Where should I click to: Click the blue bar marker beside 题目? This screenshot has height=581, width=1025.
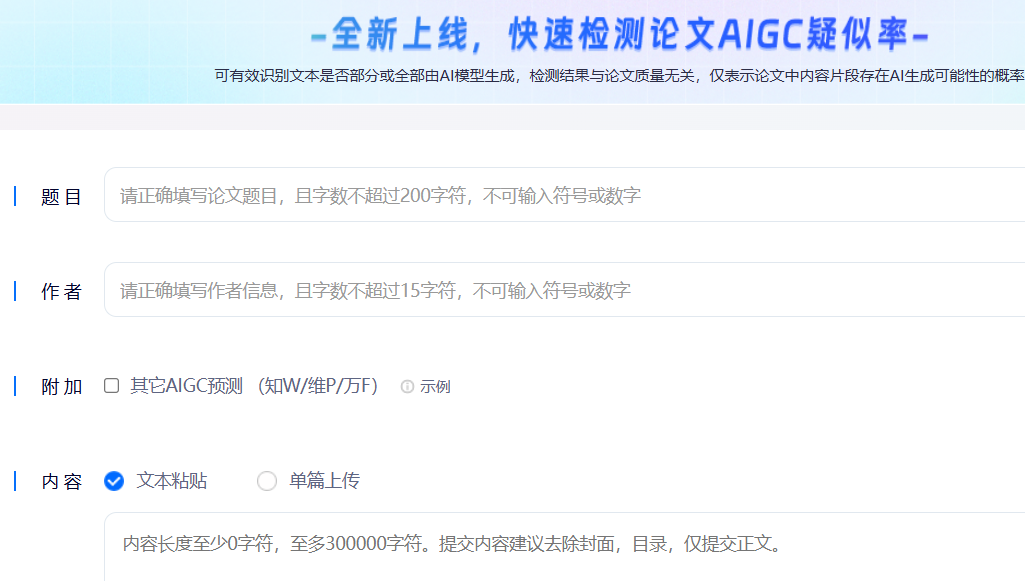coord(15,196)
